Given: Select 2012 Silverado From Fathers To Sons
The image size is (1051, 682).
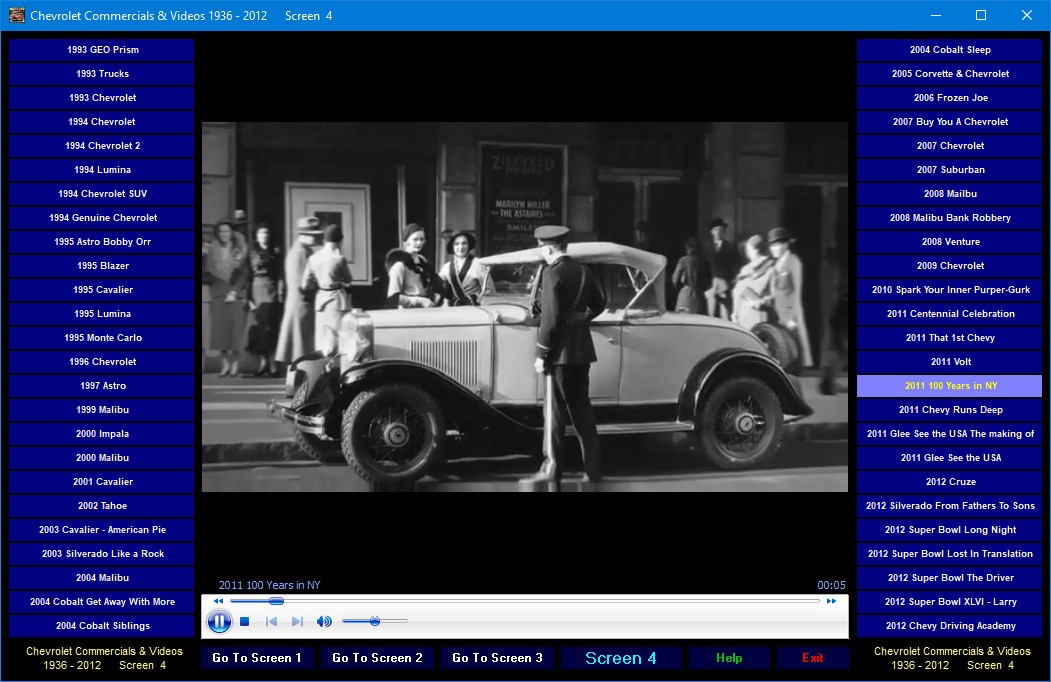Looking at the screenshot, I should tap(950, 506).
